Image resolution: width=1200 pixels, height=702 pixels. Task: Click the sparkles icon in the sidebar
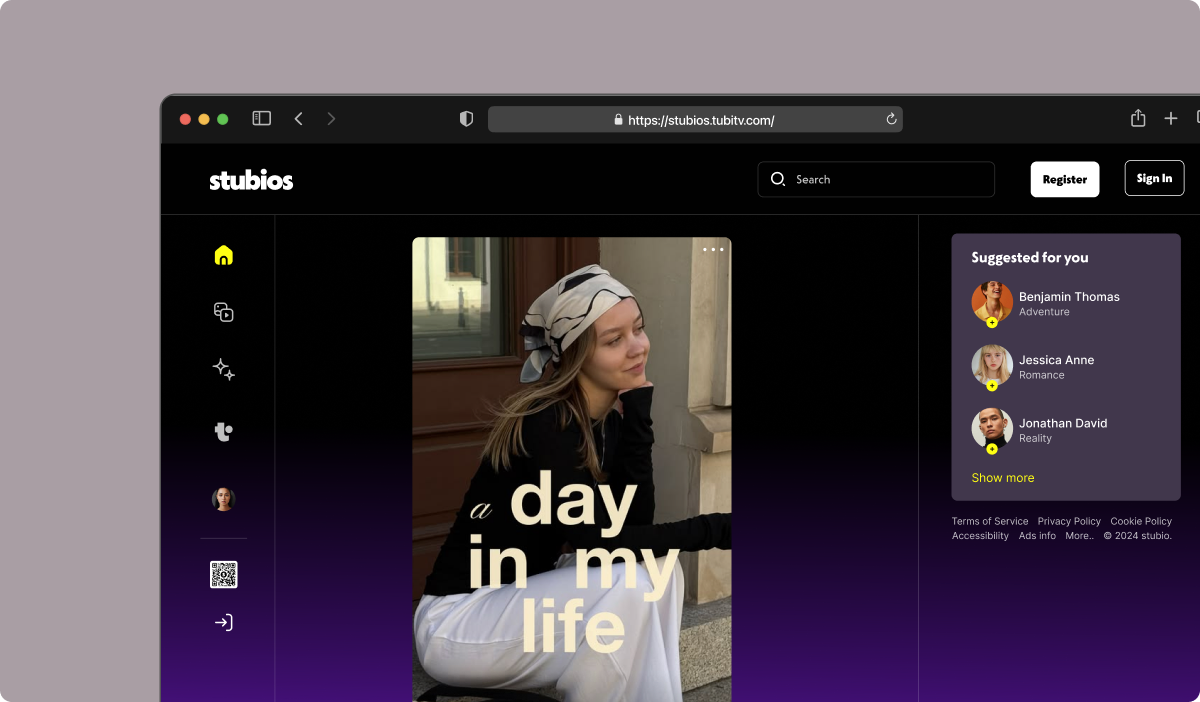click(x=224, y=370)
